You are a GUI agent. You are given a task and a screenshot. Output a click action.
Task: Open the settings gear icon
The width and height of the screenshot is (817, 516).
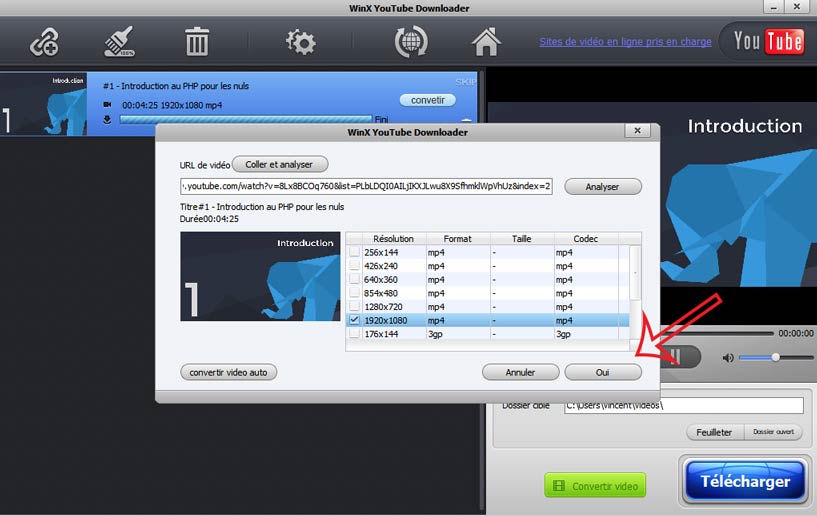click(301, 42)
